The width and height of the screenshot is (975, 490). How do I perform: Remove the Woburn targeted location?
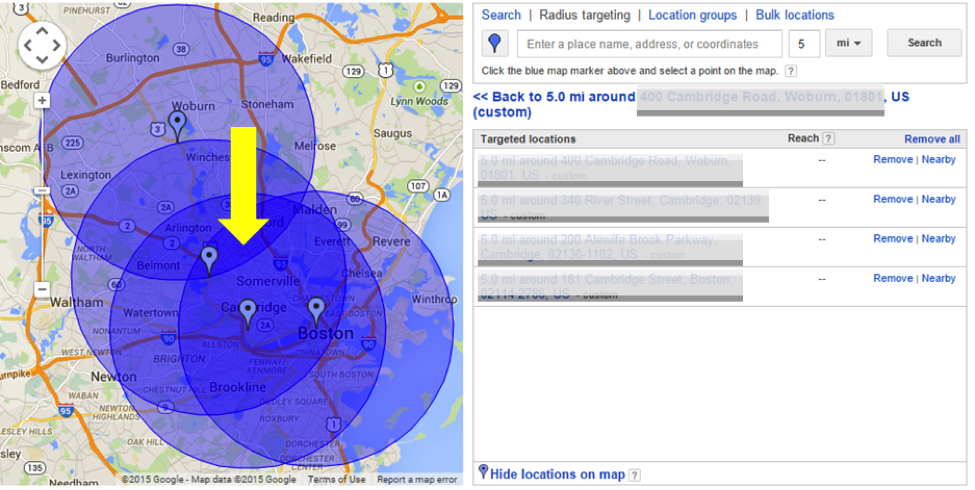(x=892, y=159)
